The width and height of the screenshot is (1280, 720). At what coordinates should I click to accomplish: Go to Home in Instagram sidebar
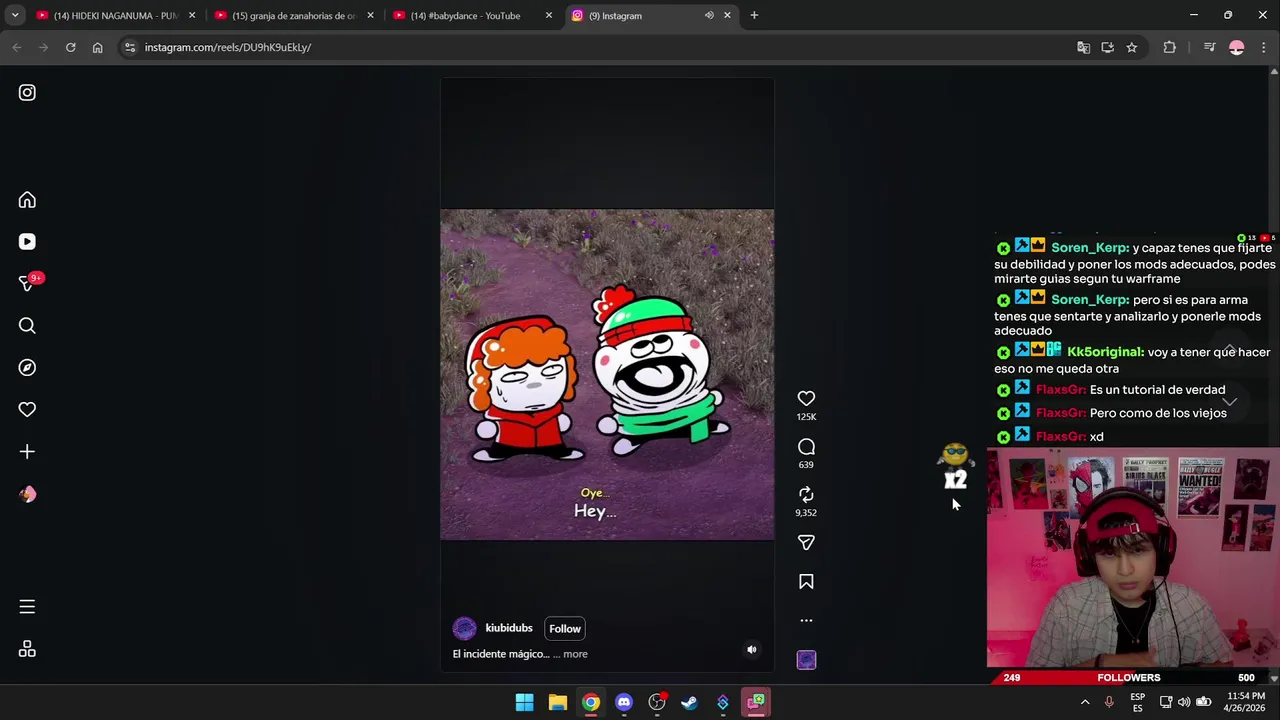[27, 200]
